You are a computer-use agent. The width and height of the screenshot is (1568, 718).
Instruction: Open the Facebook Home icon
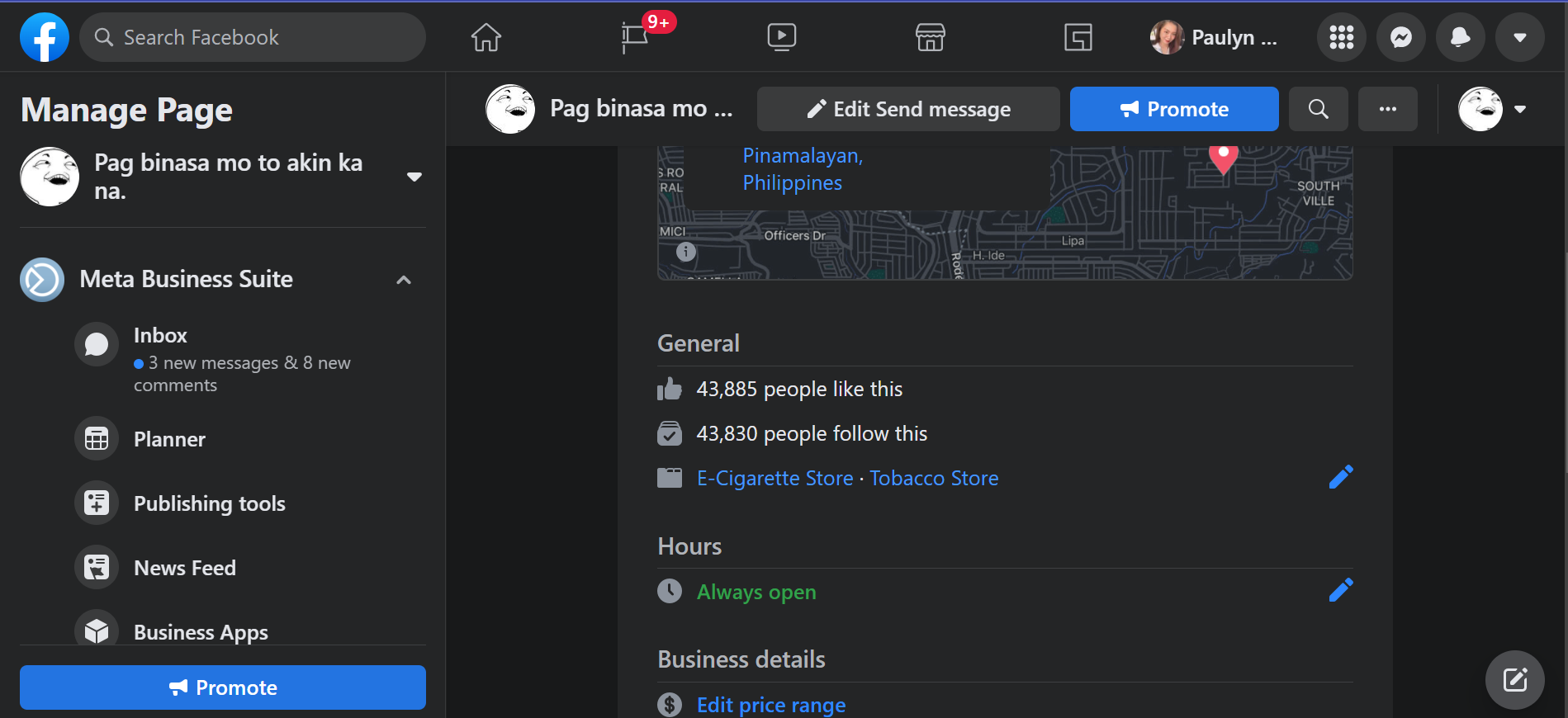pos(486,37)
